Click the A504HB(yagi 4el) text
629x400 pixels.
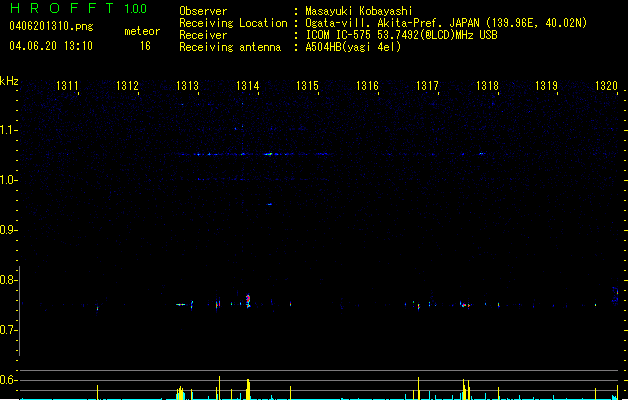[353, 47]
